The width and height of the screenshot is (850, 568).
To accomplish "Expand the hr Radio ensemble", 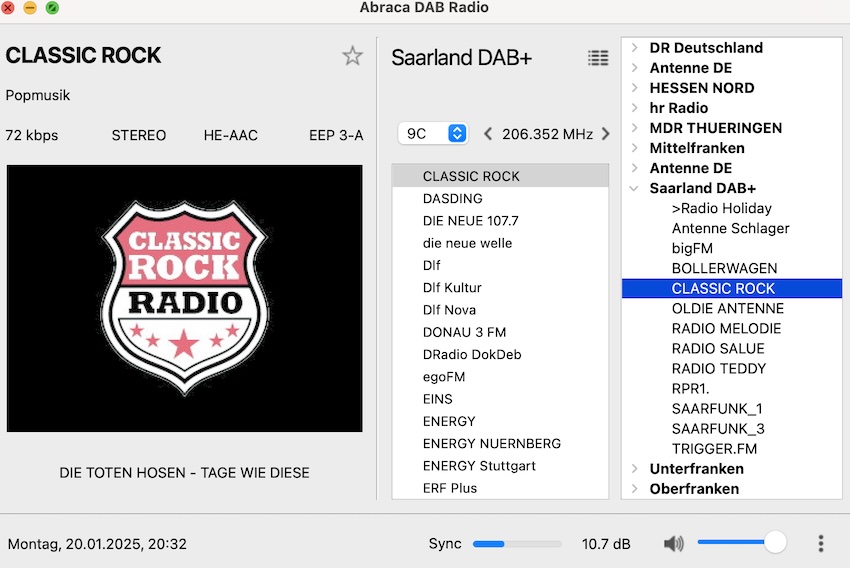I will (x=634, y=108).
